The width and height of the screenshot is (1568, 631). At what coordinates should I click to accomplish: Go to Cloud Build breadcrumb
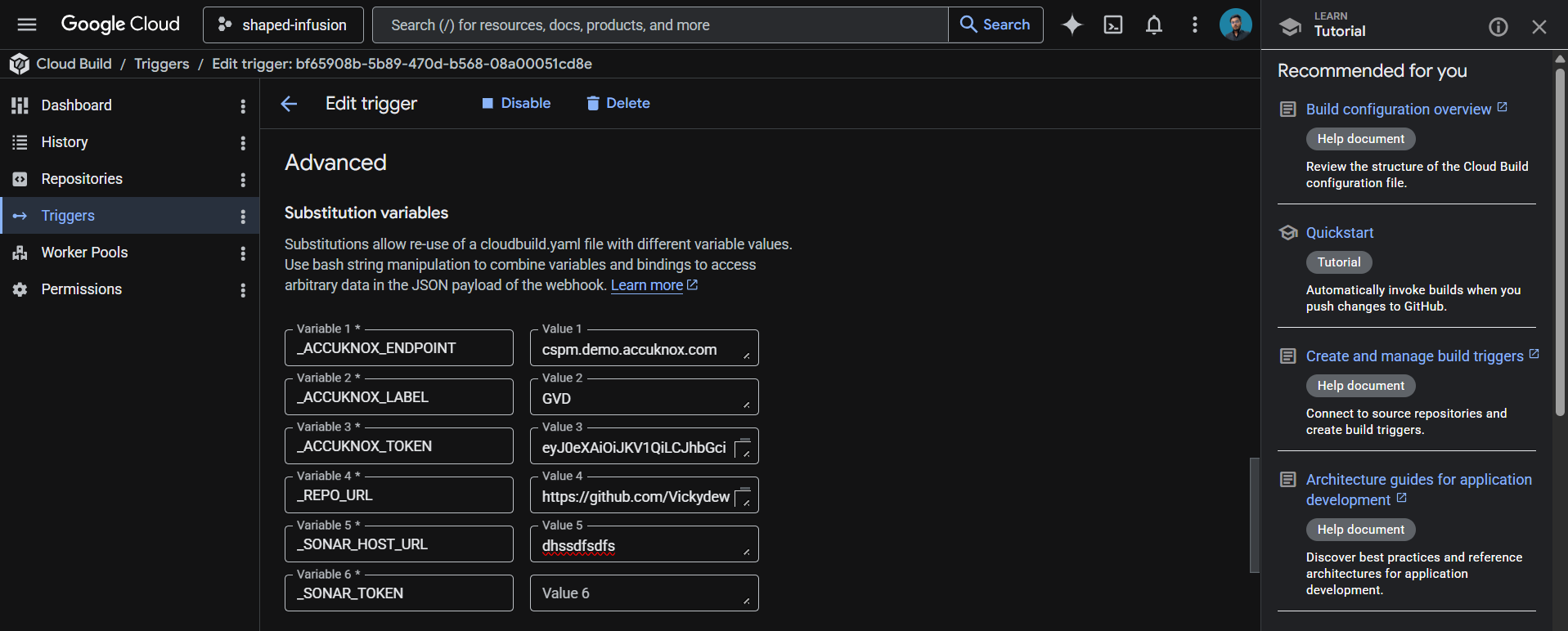pyautogui.click(x=74, y=64)
